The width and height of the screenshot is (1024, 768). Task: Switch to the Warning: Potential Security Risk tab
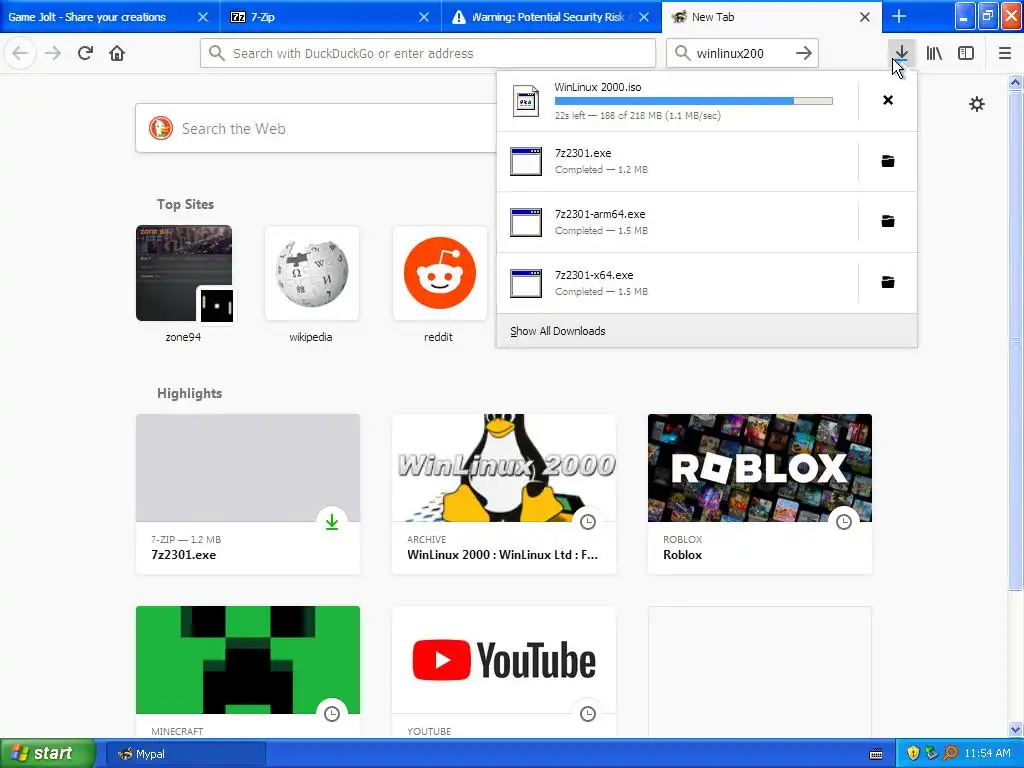(548, 17)
